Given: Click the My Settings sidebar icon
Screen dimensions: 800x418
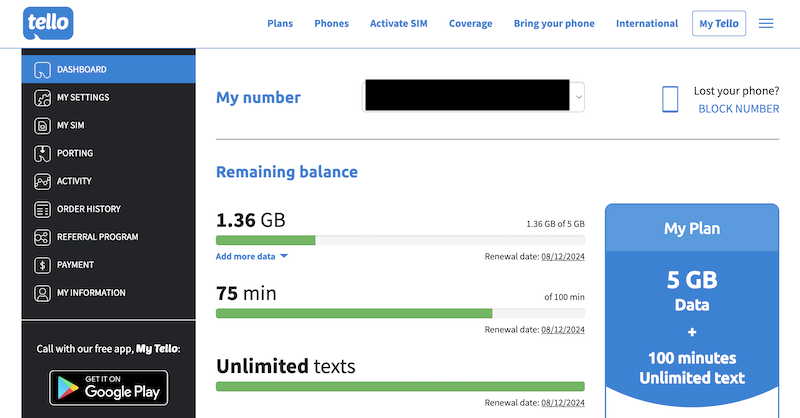Looking at the screenshot, I should pyautogui.click(x=42, y=98).
